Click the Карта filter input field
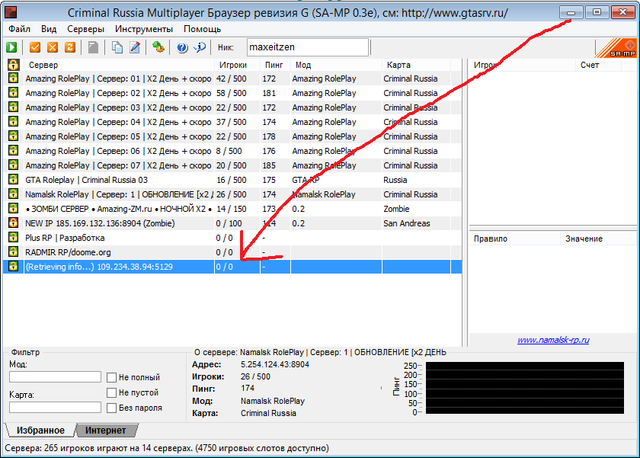The height and width of the screenshot is (458, 640). pyautogui.click(x=55, y=407)
